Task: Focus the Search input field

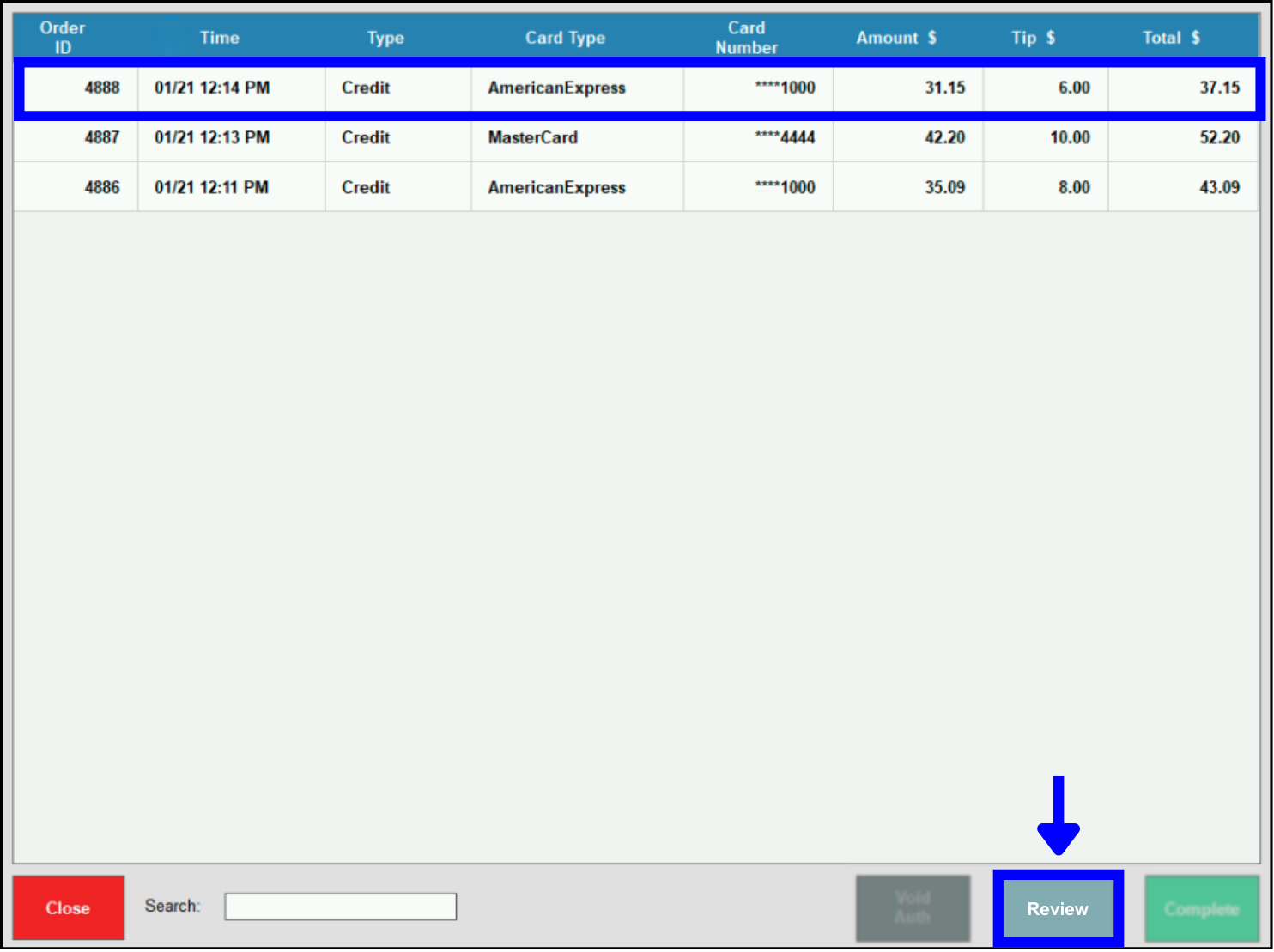Action: [x=340, y=907]
